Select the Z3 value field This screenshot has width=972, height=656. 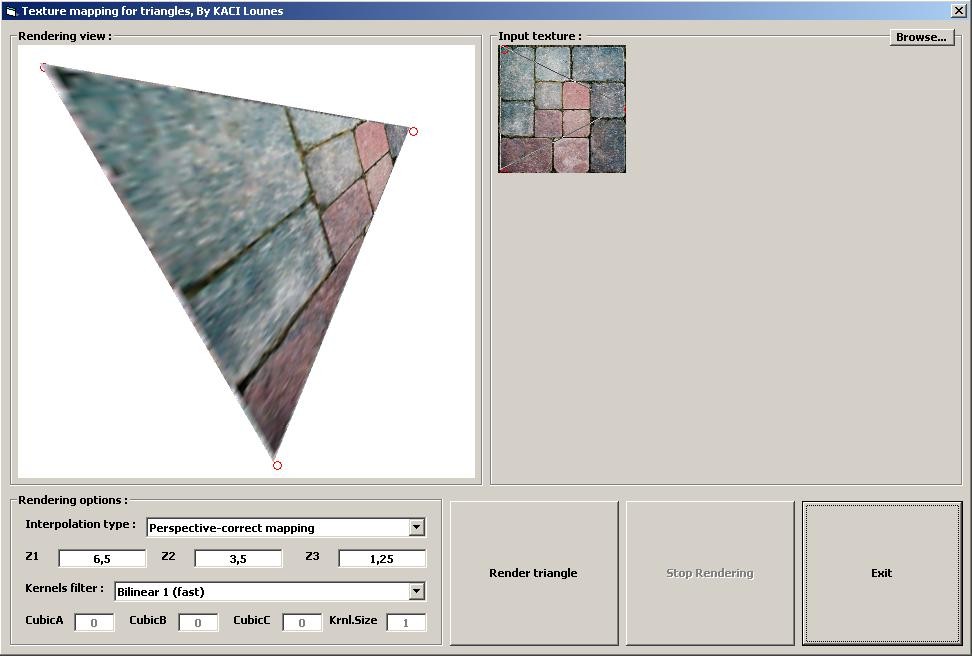382,559
